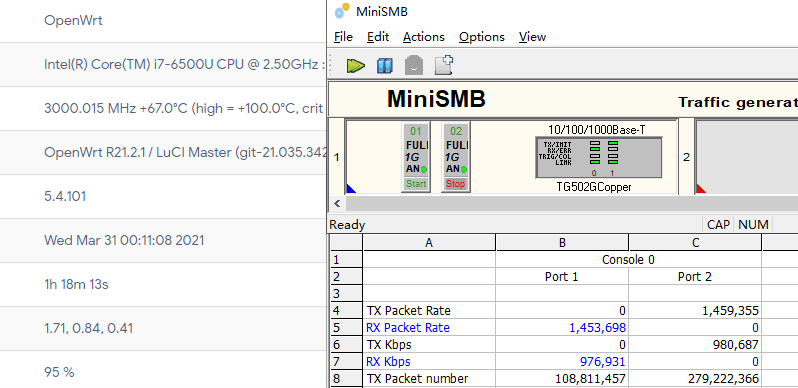Click the CAP status bar indicator
The height and width of the screenshot is (388, 798).
(x=719, y=224)
